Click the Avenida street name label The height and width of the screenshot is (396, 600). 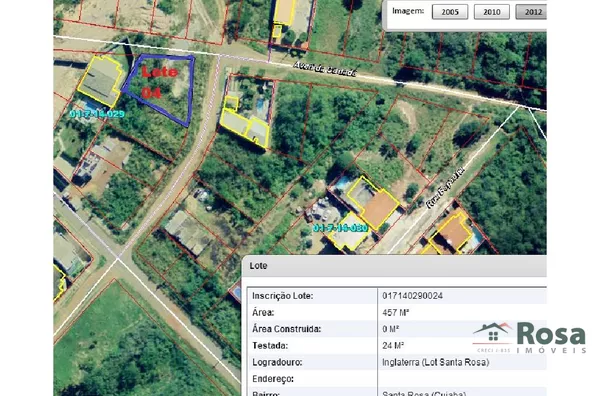(324, 69)
